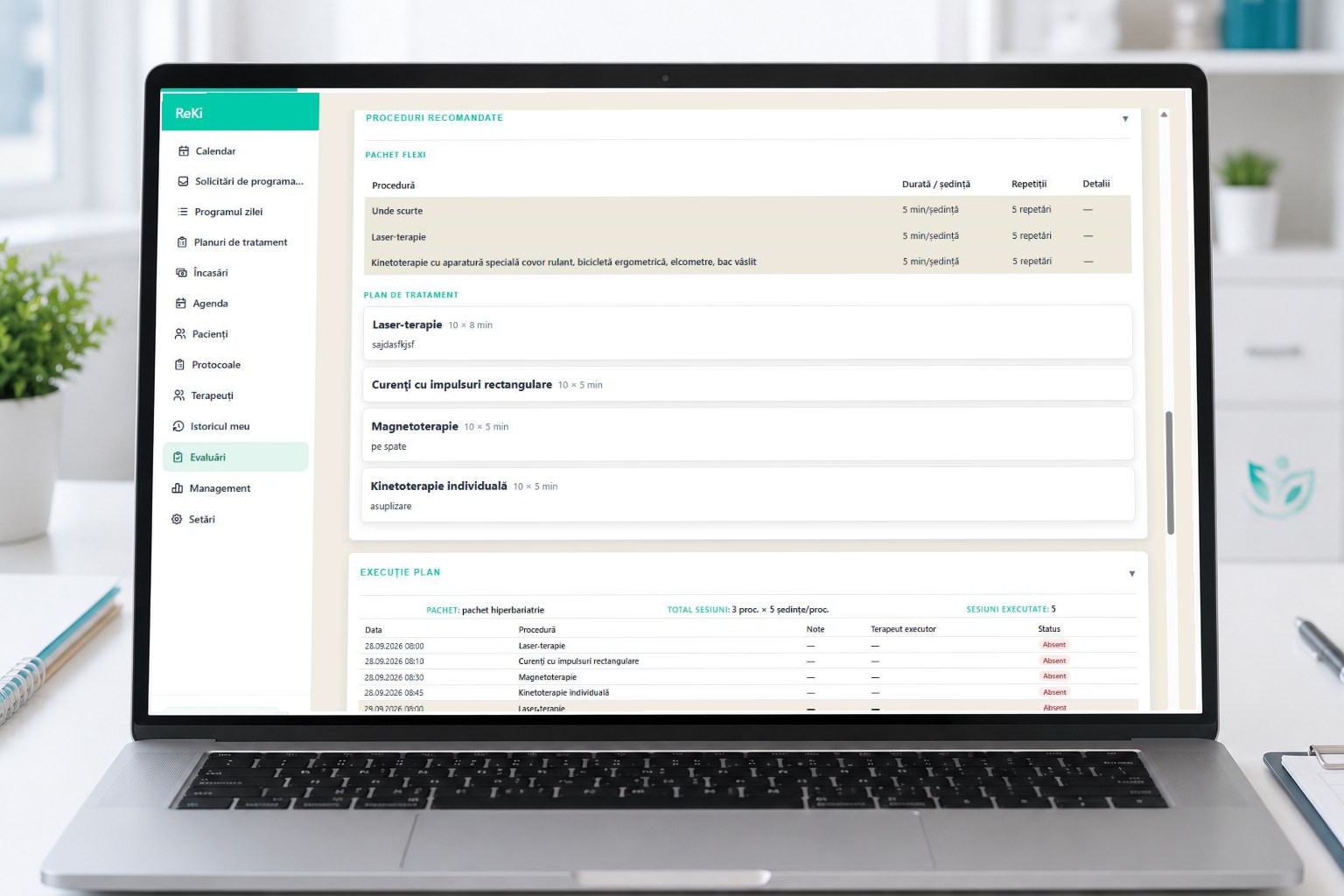Open the Laser-terapie treatment plan card
Image resolution: width=1344 pixels, height=896 pixels.
[x=747, y=332]
